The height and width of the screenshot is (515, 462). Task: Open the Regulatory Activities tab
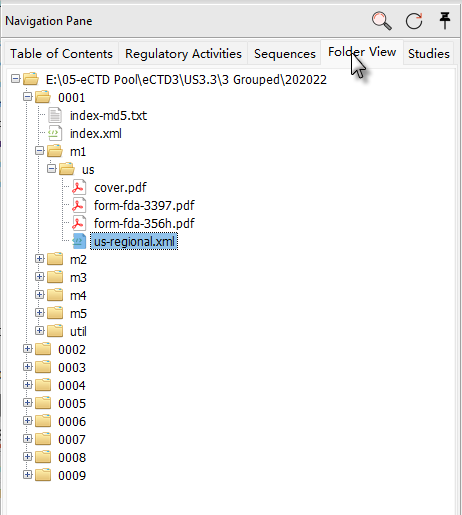tap(183, 53)
